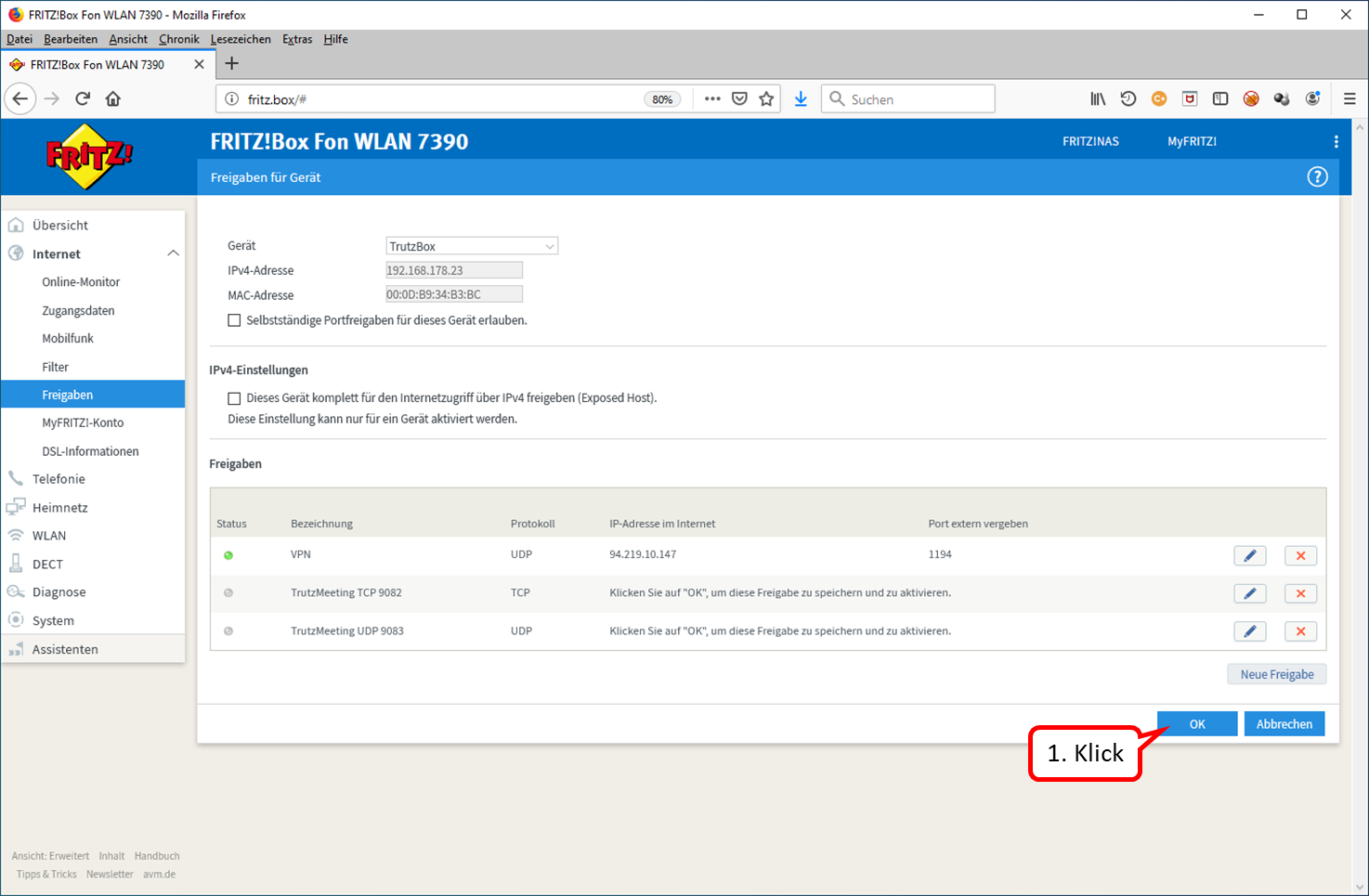Collapse the Internet menu section
This screenshot has height=896, width=1369.
pos(173,253)
